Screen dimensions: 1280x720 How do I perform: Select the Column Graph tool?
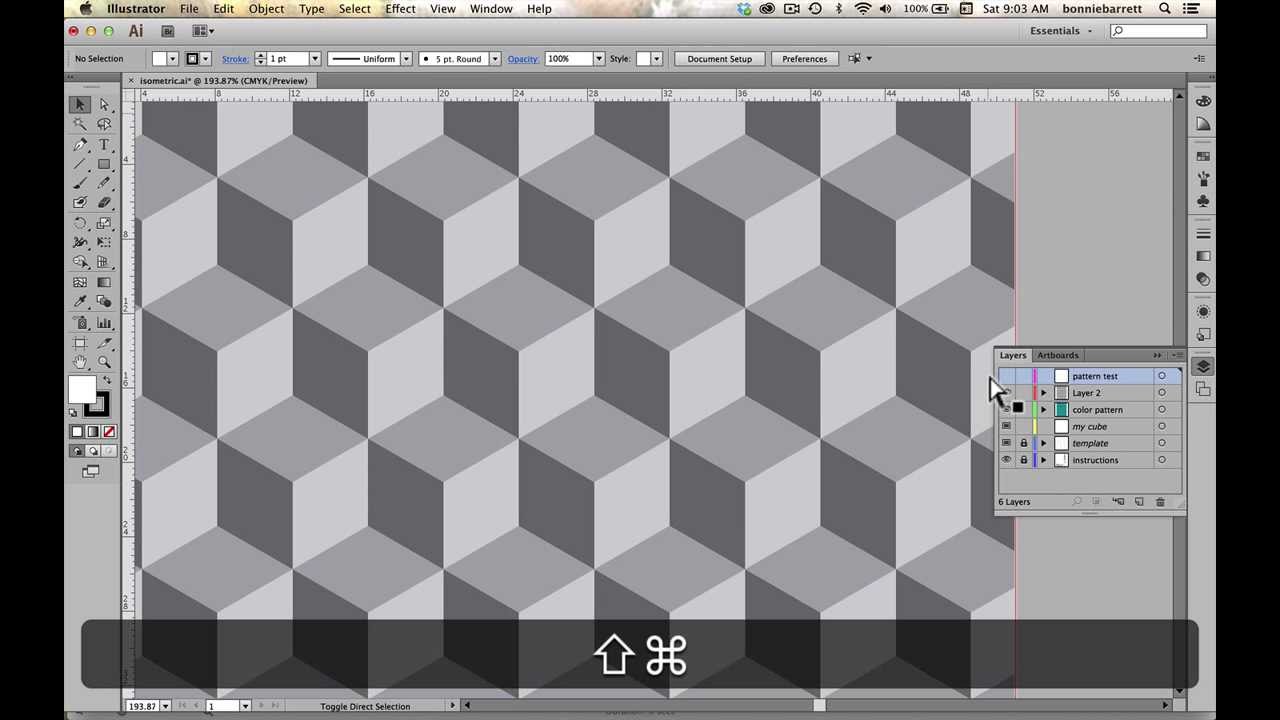coord(104,323)
